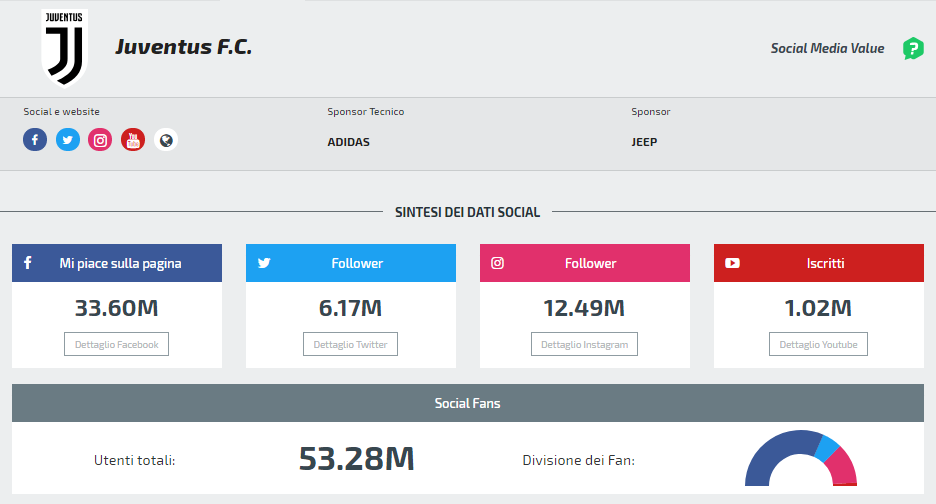This screenshot has height=504, width=936.
Task: Click Twitter bird icon in blue Follower header
Action: [264, 263]
